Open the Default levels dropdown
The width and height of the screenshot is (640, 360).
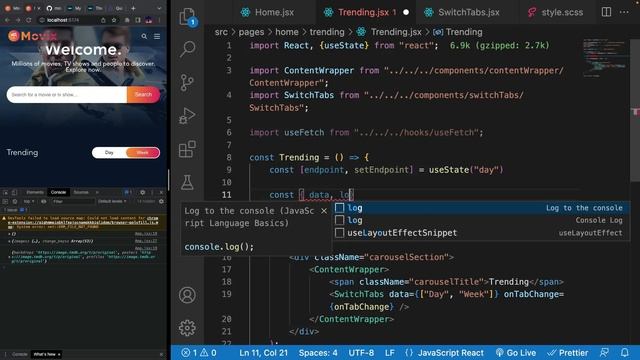coord(112,201)
